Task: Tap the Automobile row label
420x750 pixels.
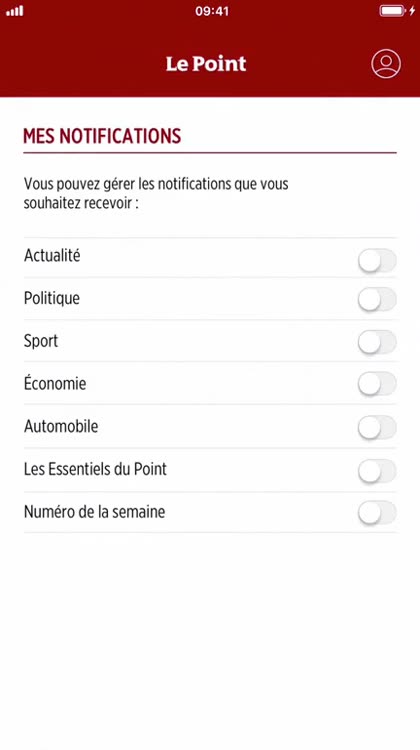Action: click(x=61, y=426)
